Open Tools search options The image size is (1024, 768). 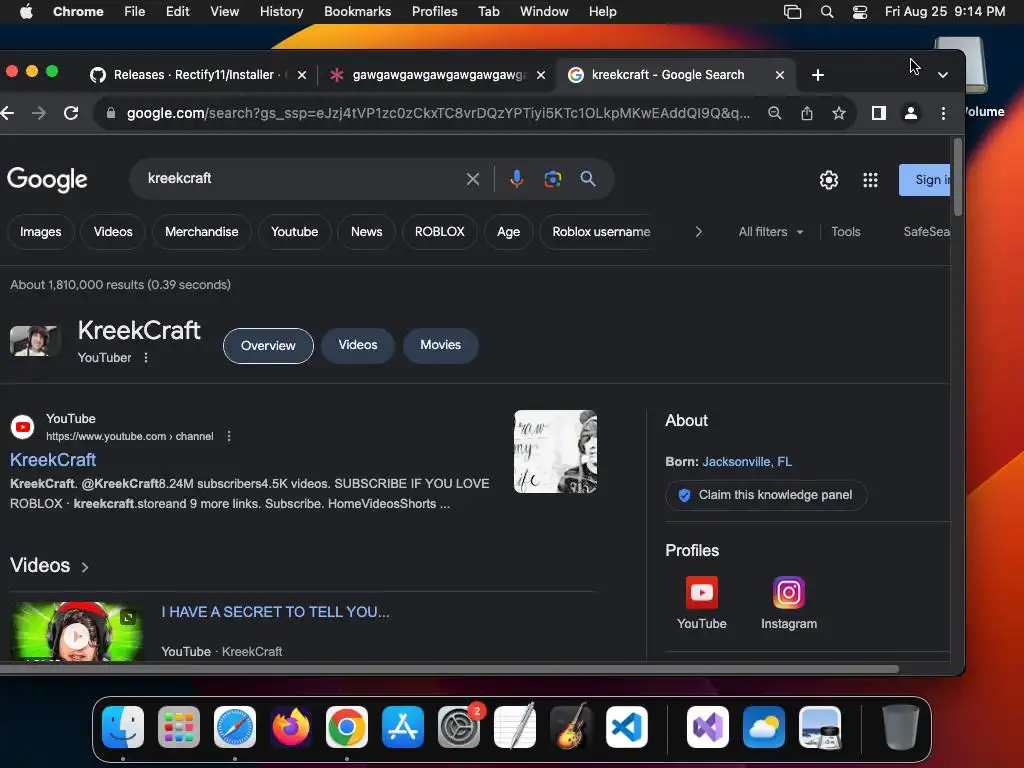click(x=846, y=232)
